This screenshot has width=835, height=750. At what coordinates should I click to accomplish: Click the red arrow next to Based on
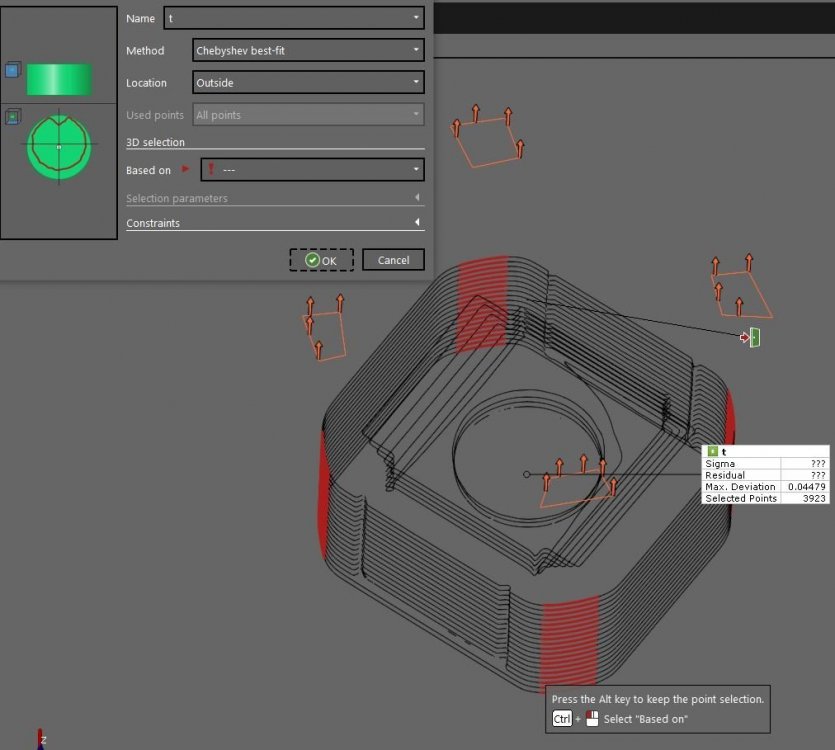click(185, 170)
